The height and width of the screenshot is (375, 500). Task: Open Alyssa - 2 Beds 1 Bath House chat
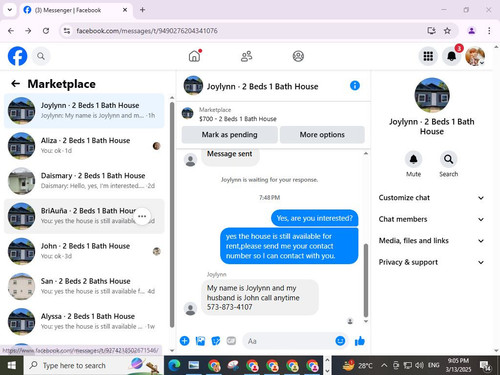(x=84, y=322)
